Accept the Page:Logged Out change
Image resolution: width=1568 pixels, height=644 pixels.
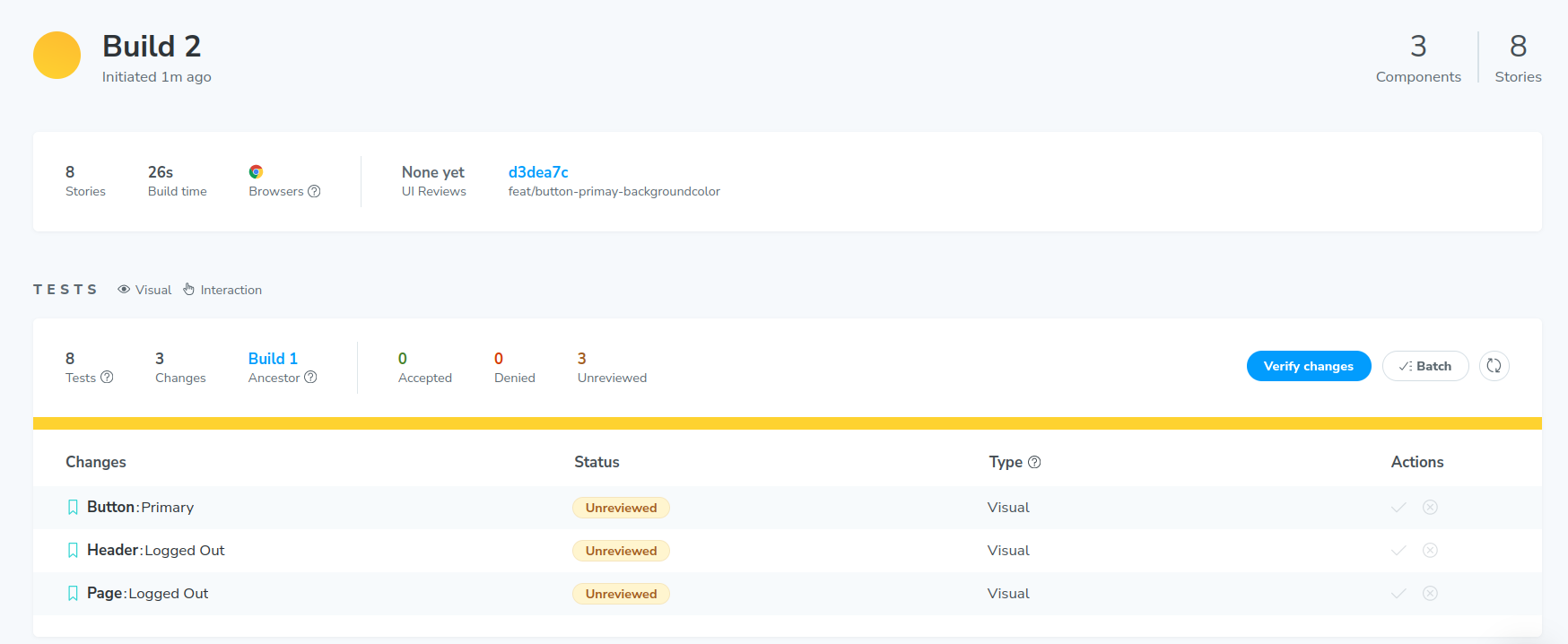(x=1398, y=594)
